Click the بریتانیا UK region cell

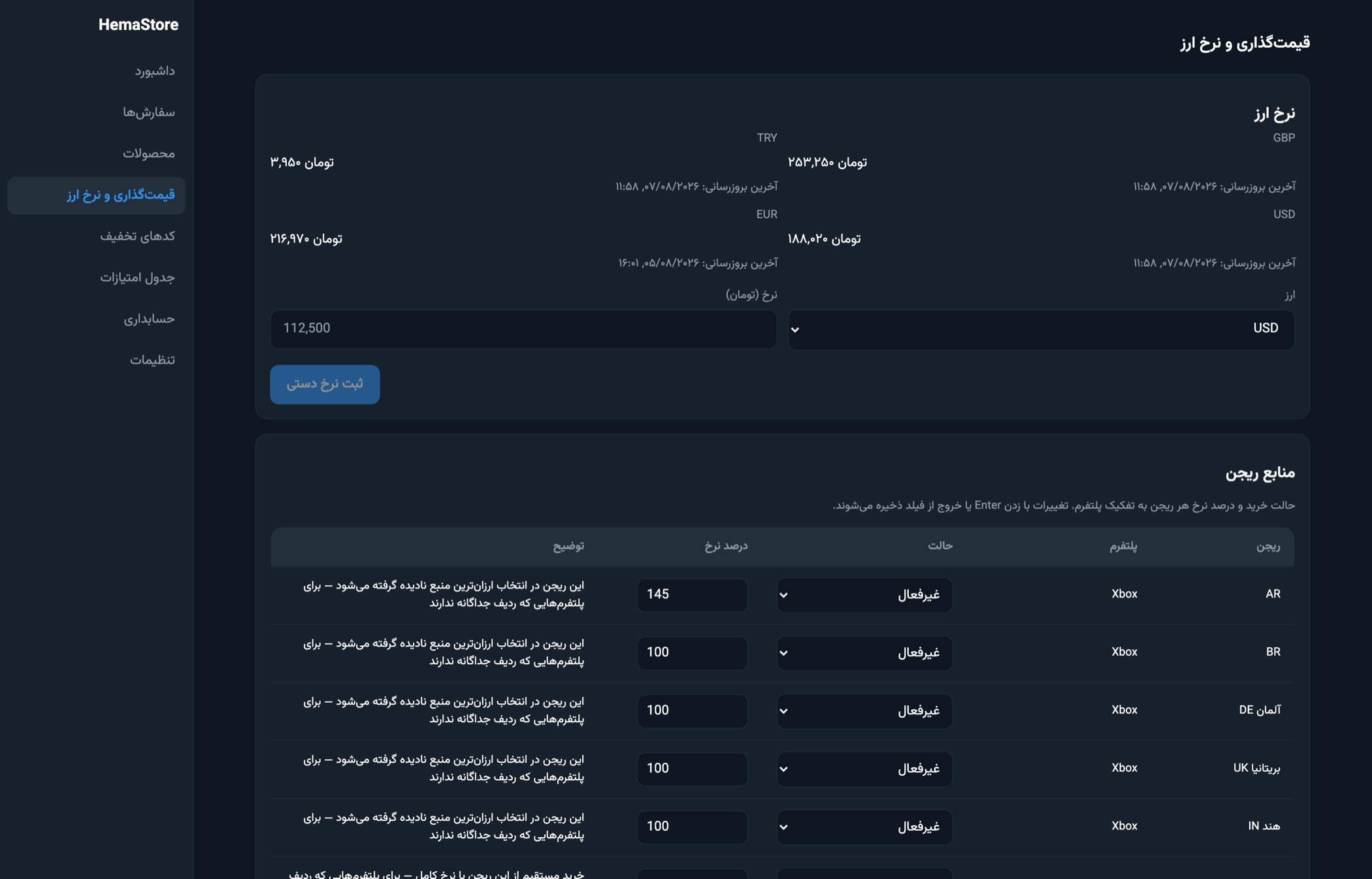point(1256,769)
